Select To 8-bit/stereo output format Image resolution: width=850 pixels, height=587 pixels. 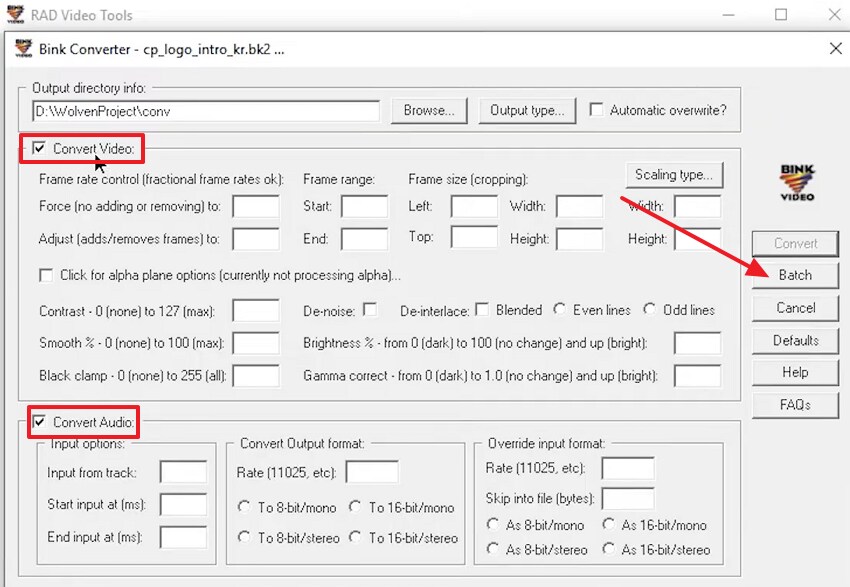[244, 537]
